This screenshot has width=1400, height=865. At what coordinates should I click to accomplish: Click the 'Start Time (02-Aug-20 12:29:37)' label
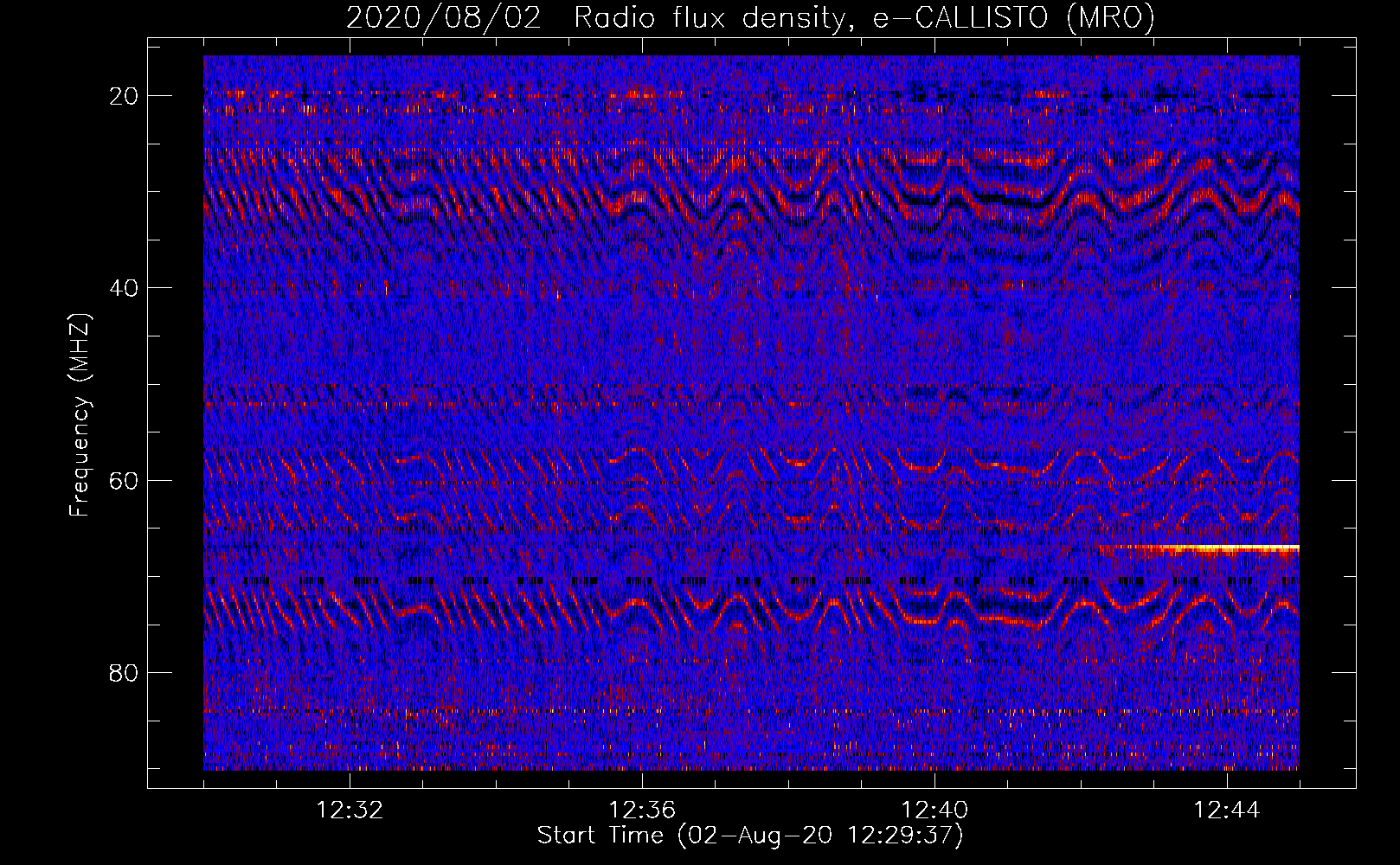point(750,836)
